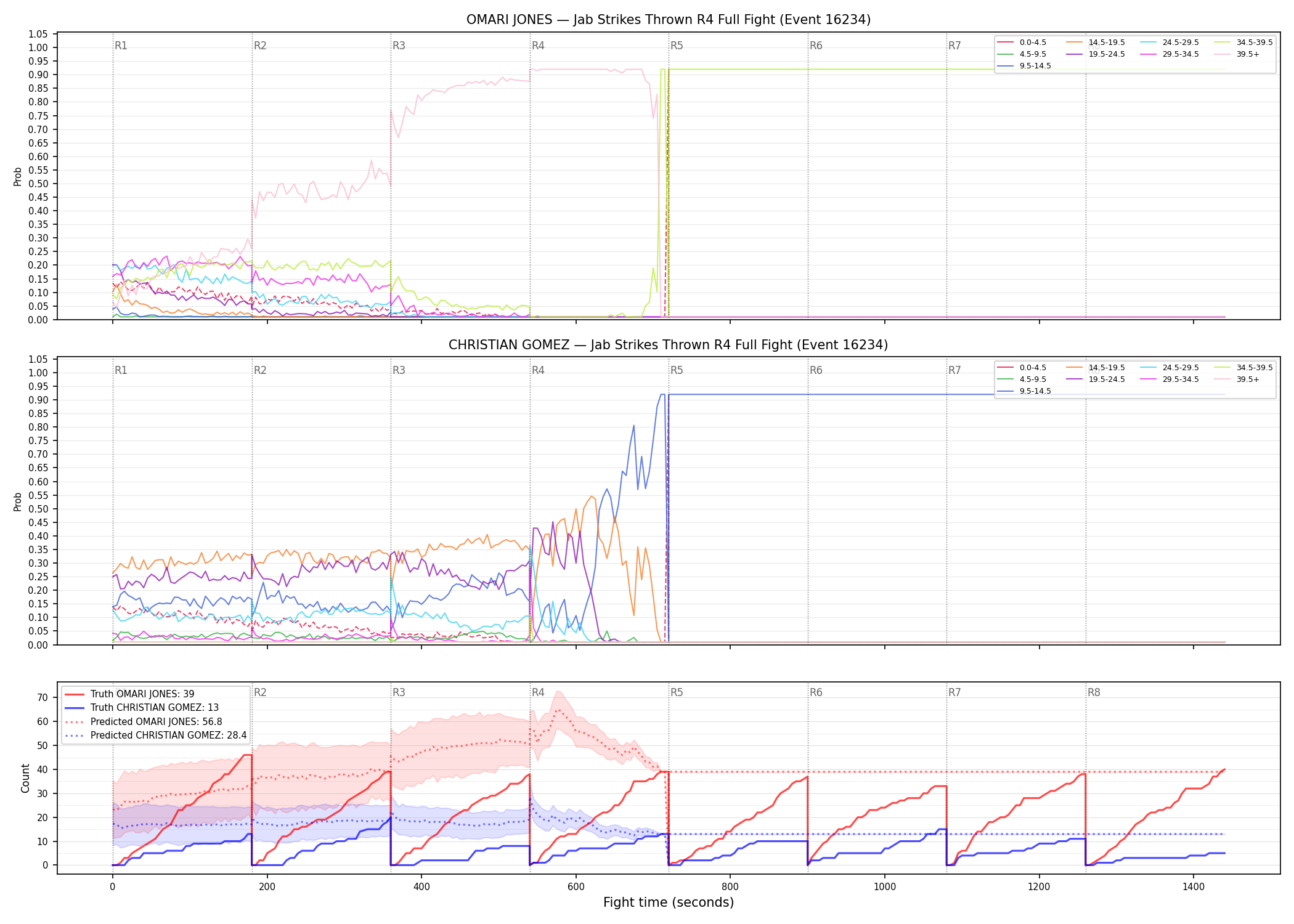Click the '600' tick on the fight time axis

[x=576, y=886]
